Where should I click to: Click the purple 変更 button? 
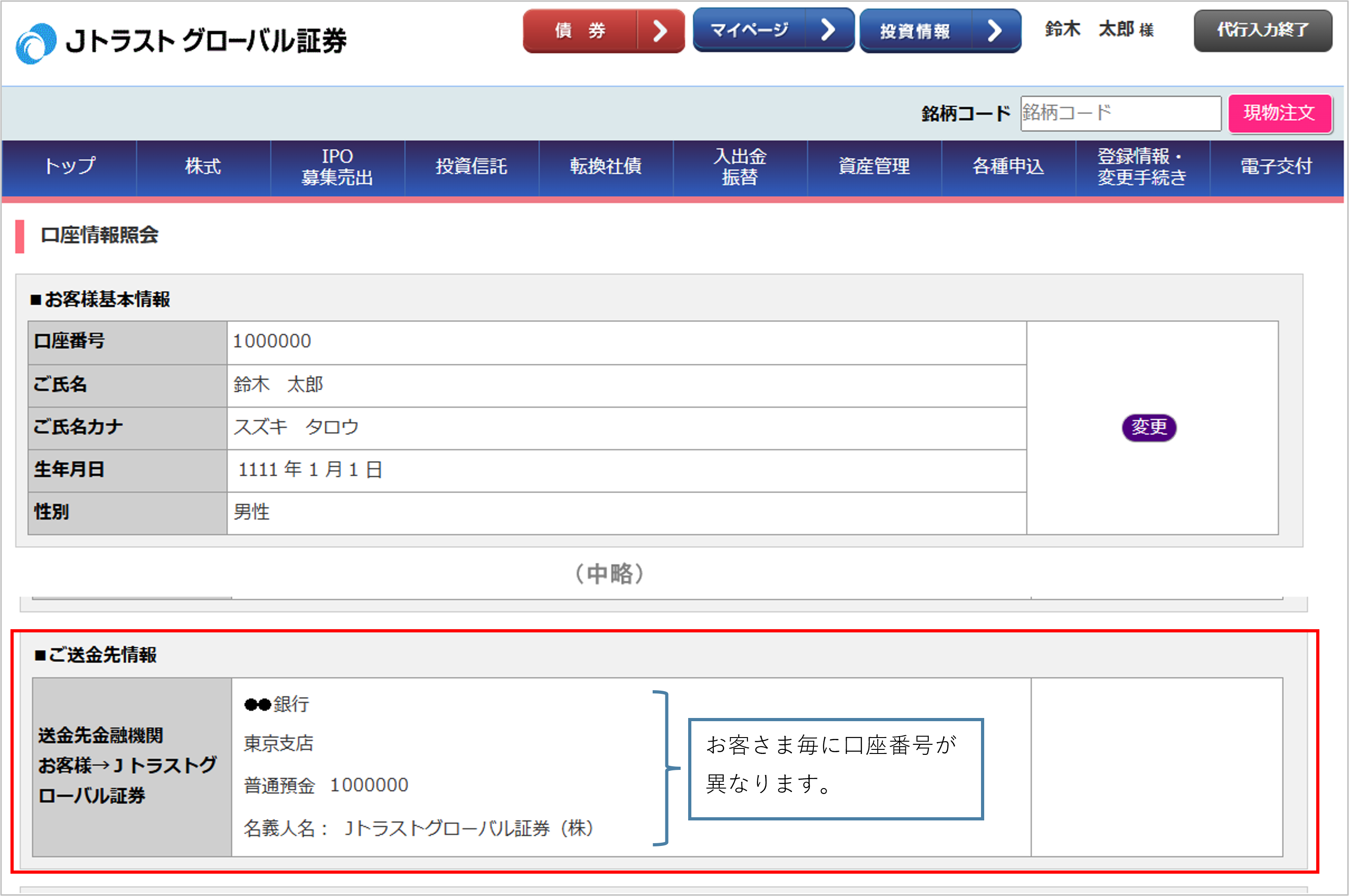tap(1149, 428)
